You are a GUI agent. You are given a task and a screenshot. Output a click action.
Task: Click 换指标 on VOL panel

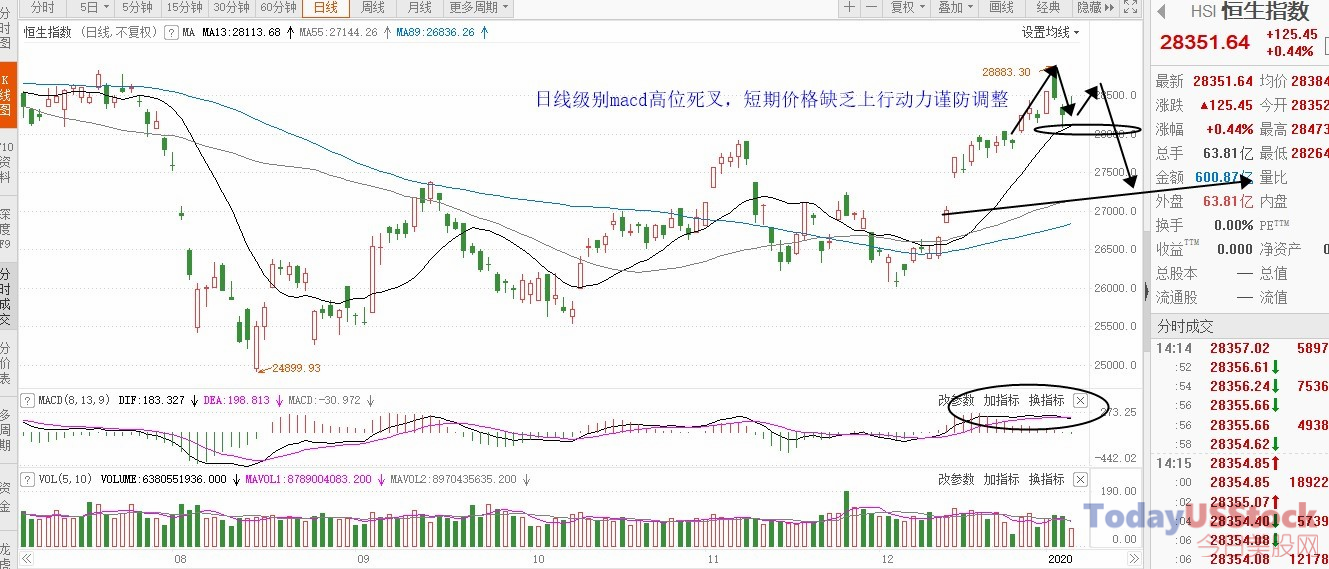tap(1046, 480)
